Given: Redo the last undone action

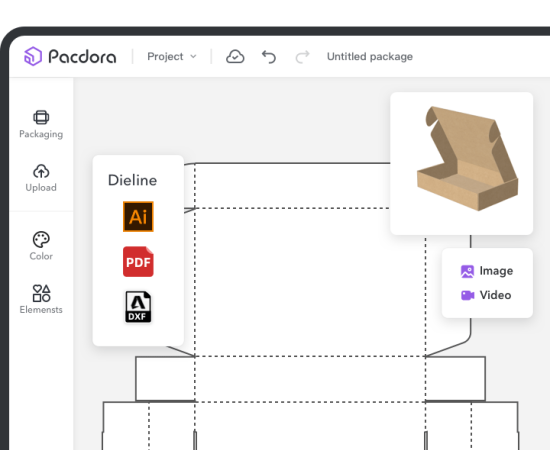Looking at the screenshot, I should (x=302, y=56).
